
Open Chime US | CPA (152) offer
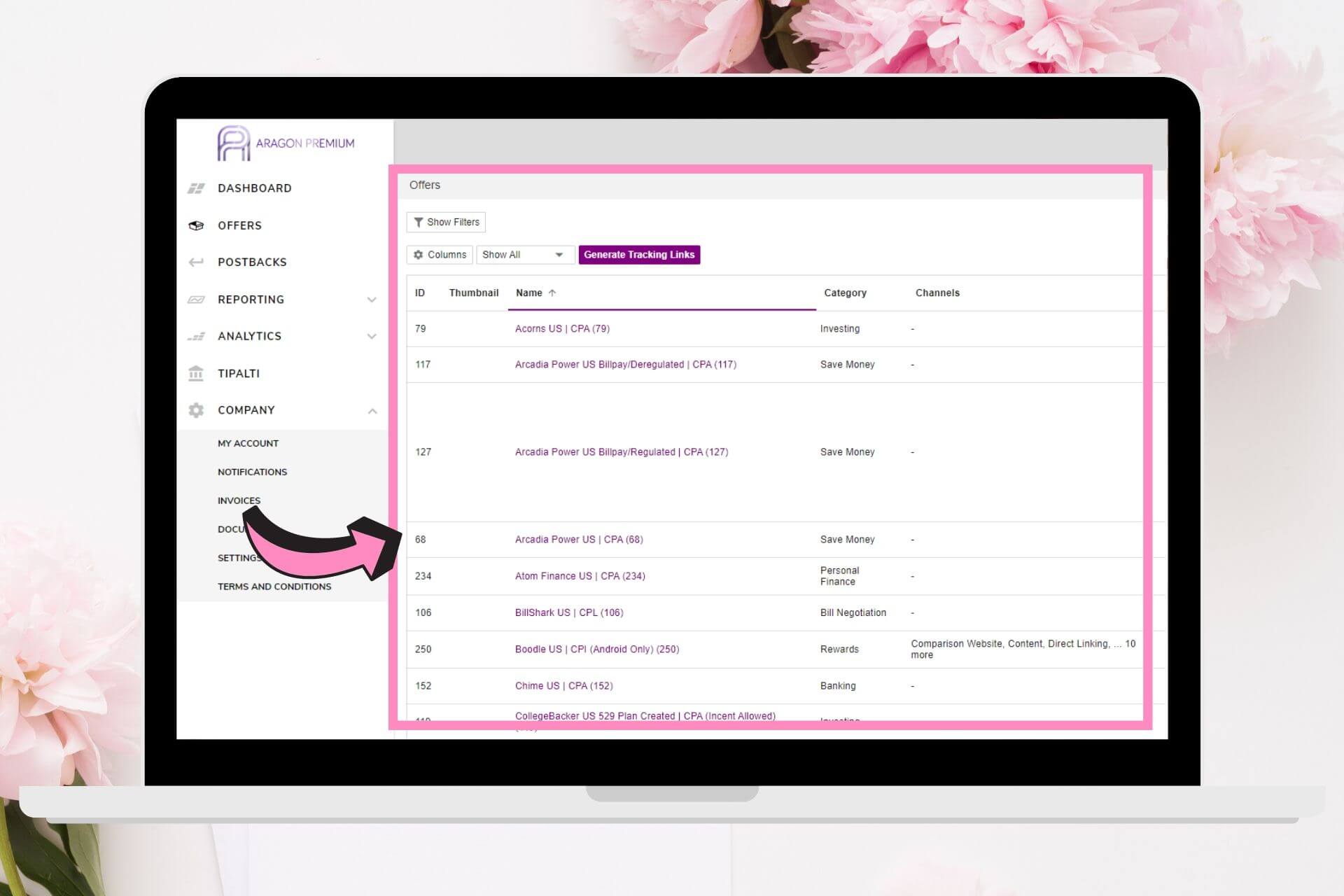564,686
